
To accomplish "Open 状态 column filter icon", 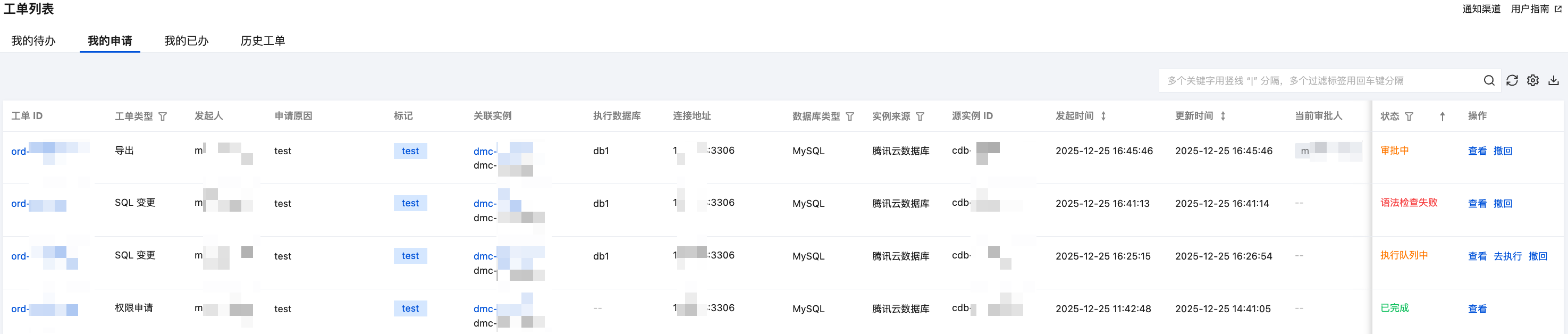I will 1409,116.
